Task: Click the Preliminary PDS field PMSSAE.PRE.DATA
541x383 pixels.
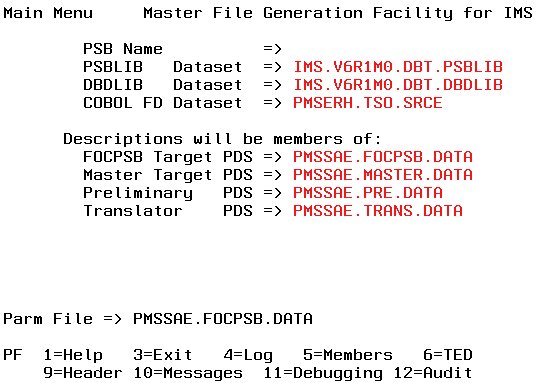Action: [367, 193]
